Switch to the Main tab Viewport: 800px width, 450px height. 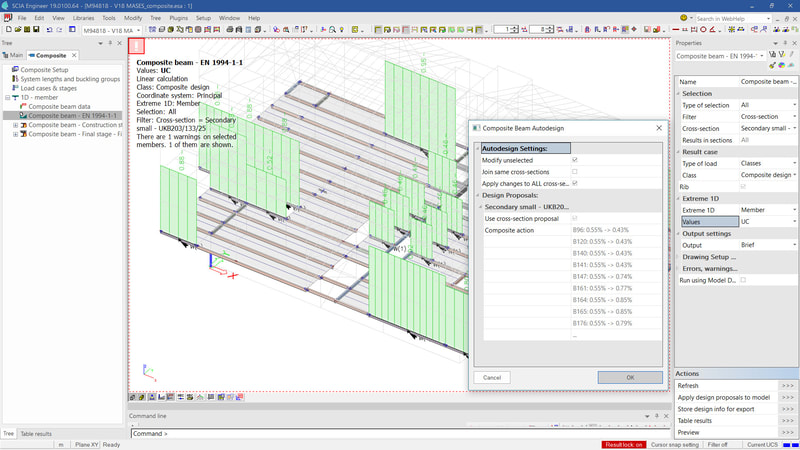(13, 55)
